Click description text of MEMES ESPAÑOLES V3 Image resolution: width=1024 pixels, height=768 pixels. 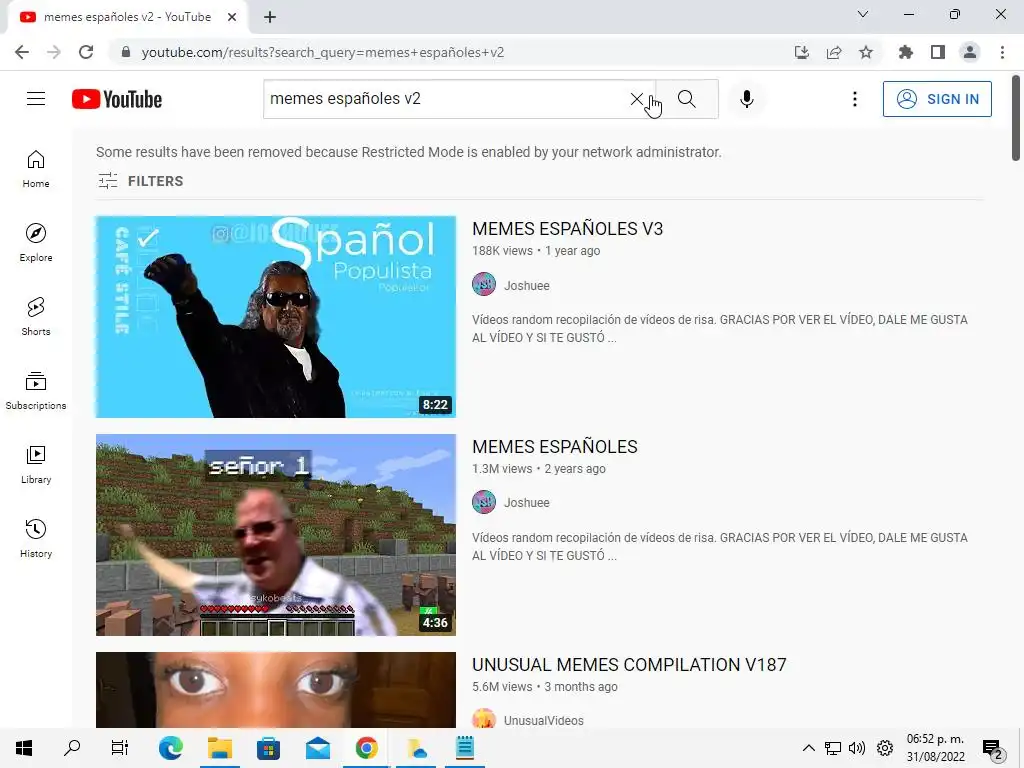[720, 328]
